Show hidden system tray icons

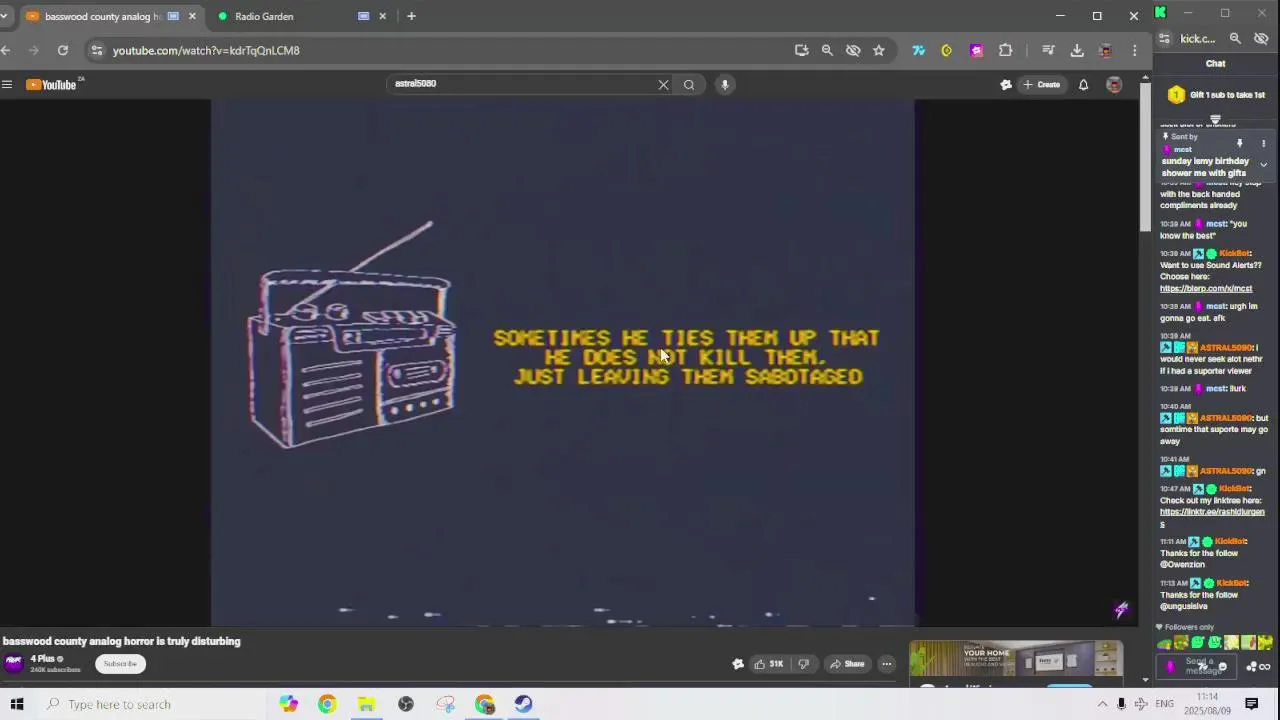tap(1102, 704)
